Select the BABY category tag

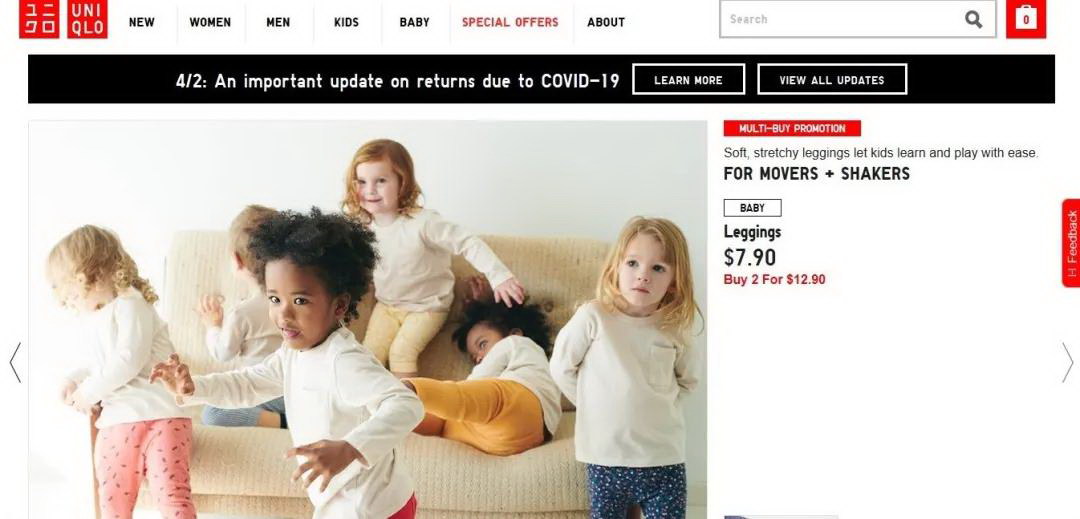[752, 208]
